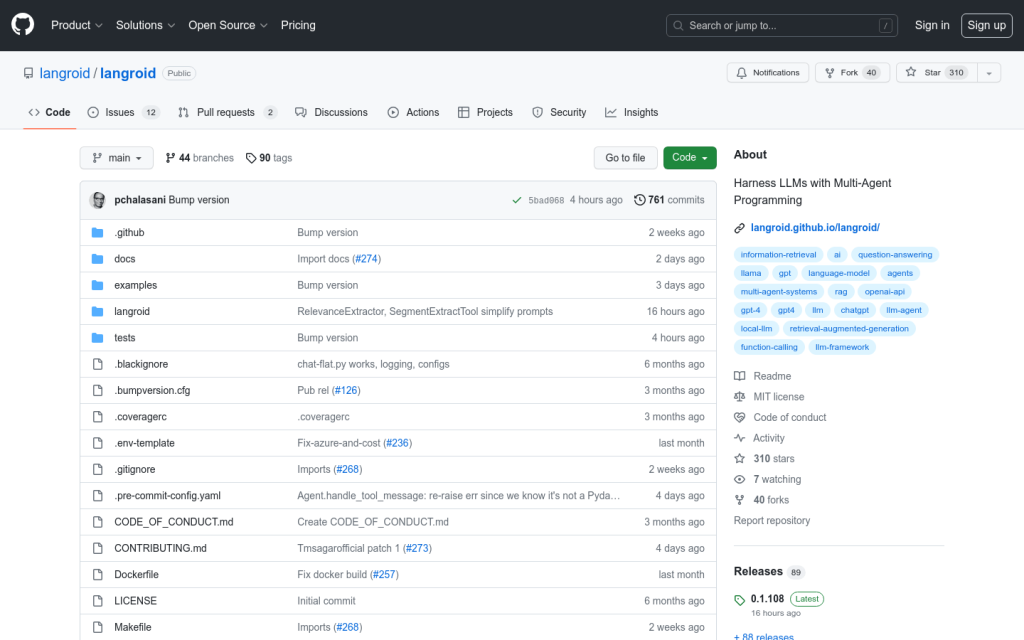
Task: View the 90 tags
Action: [268, 158]
